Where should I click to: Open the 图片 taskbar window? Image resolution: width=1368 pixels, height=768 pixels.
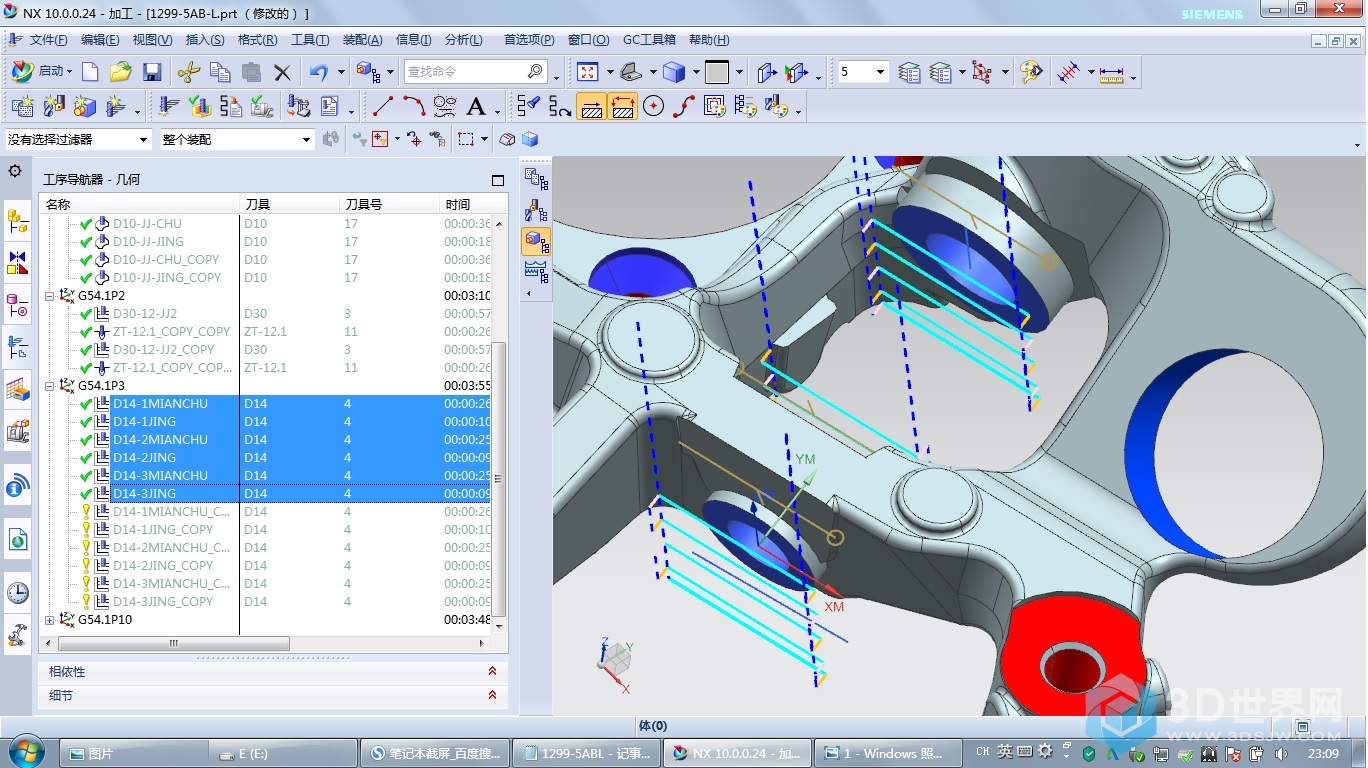[x=133, y=753]
